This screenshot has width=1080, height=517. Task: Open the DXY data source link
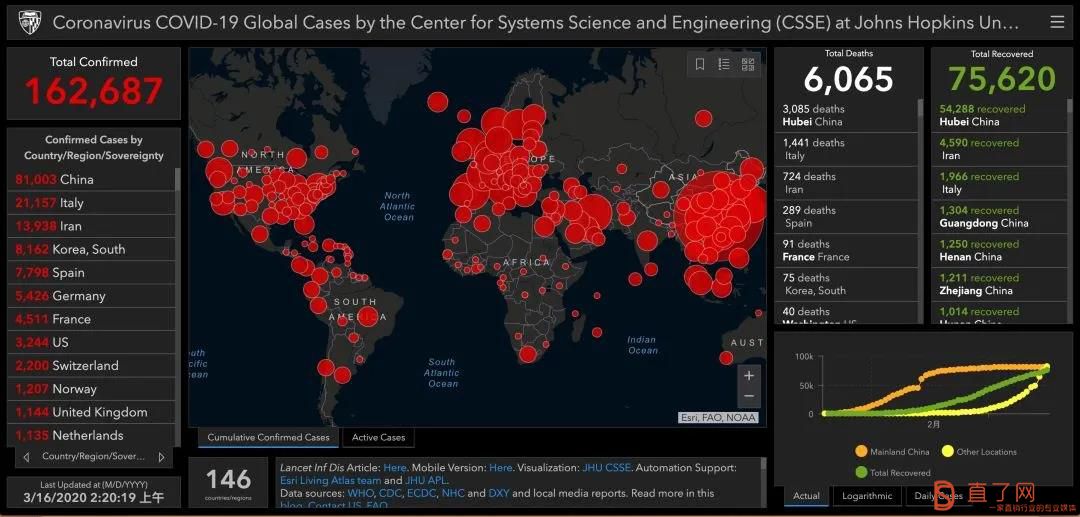point(499,493)
